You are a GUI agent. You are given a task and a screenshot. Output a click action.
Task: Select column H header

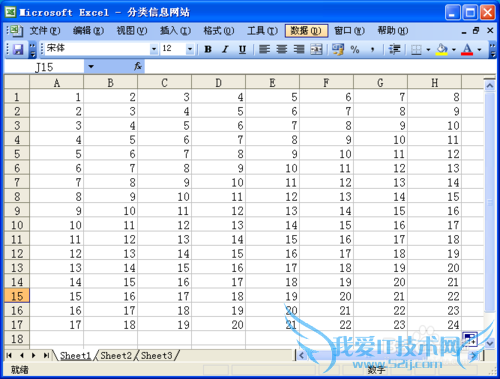[x=435, y=83]
